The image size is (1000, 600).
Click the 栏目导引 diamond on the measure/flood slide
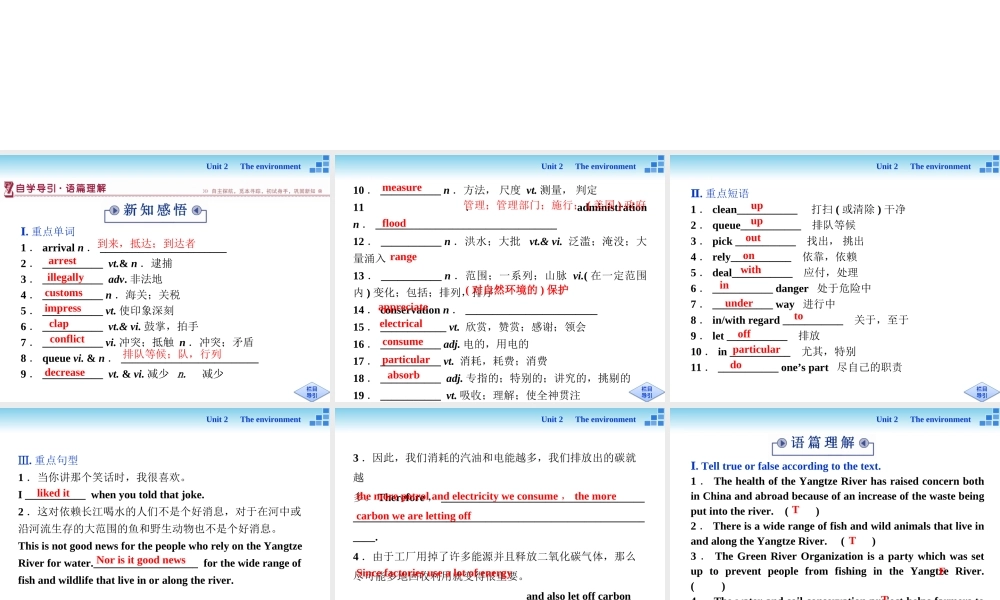point(646,392)
